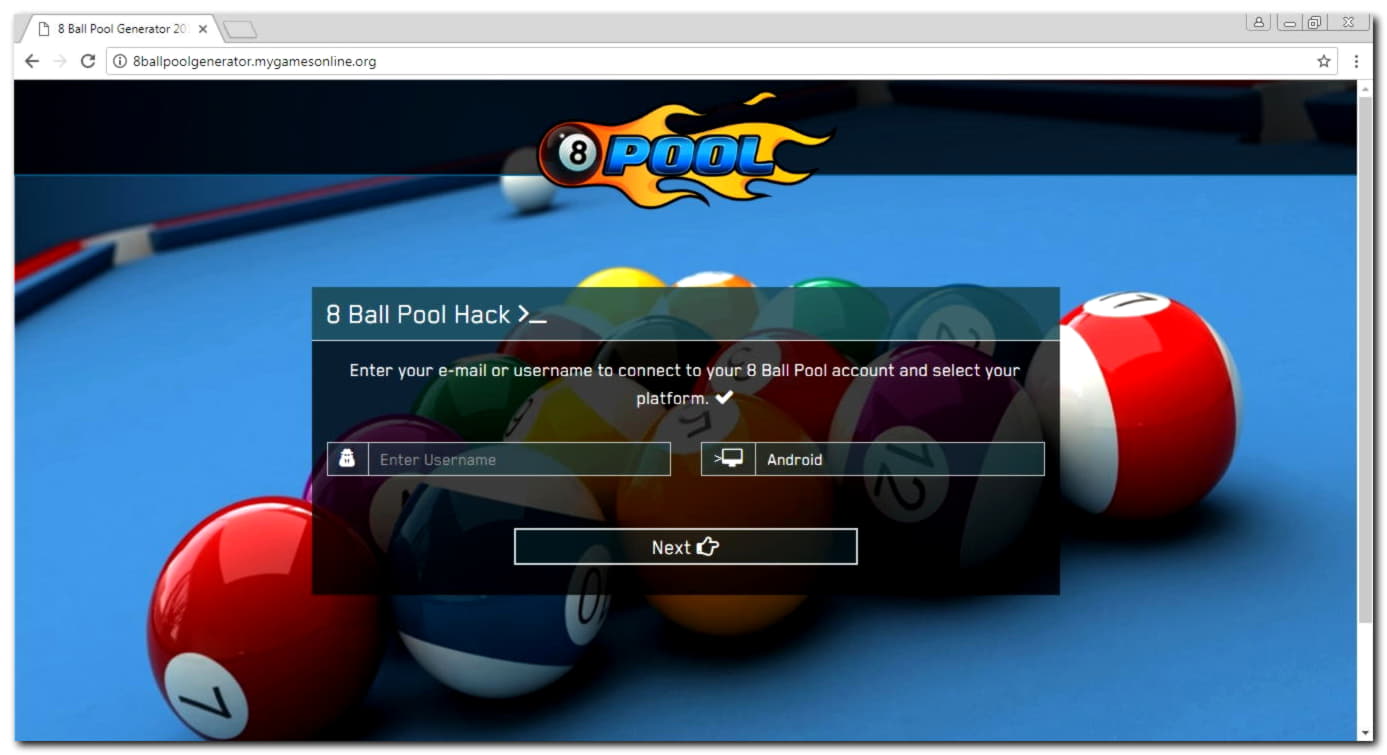Image resolution: width=1387 pixels, height=755 pixels.
Task: Select the 8 Ball Pool Generator tab
Action: tap(118, 29)
